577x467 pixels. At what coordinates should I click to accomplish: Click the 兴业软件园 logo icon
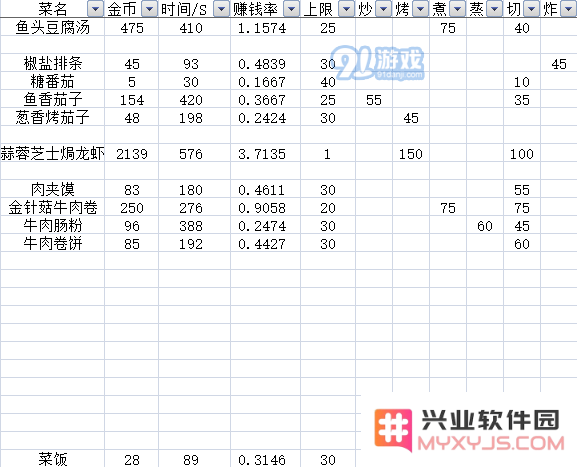[393, 430]
